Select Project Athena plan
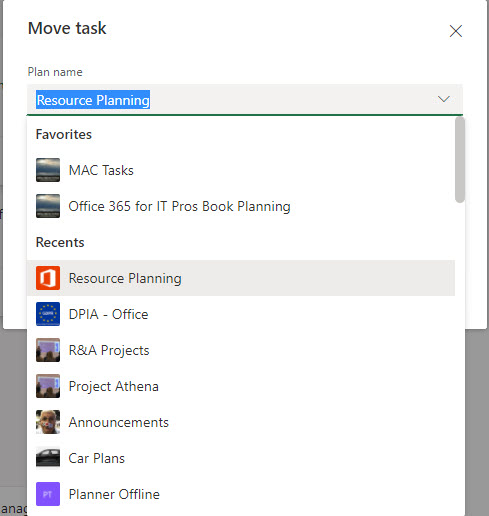Image resolution: width=489 pixels, height=516 pixels. point(241,386)
